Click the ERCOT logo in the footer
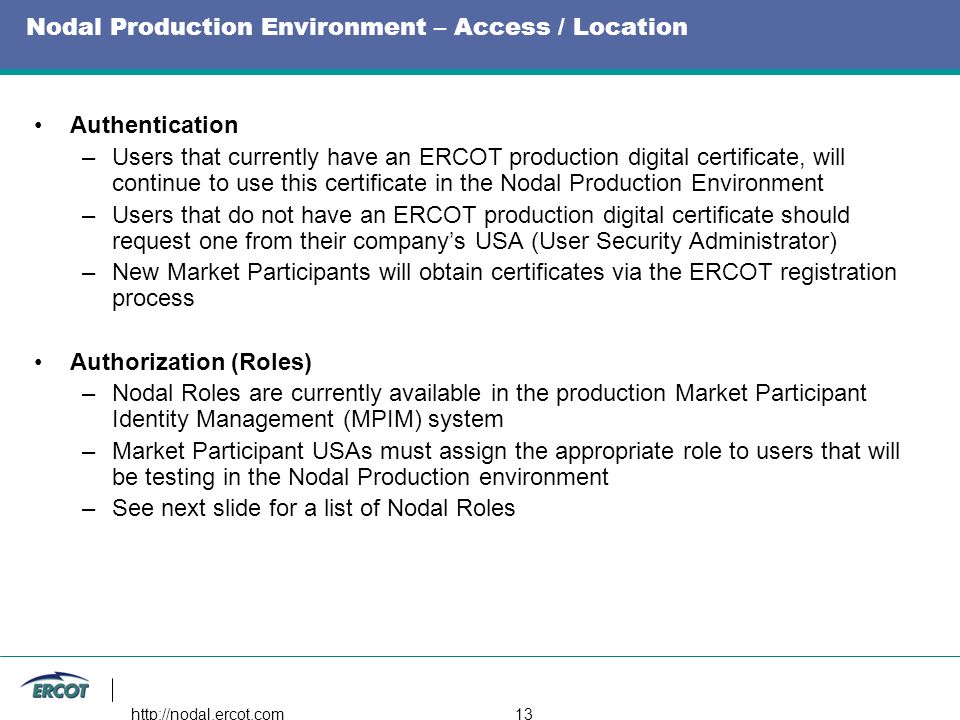 [x=55, y=687]
